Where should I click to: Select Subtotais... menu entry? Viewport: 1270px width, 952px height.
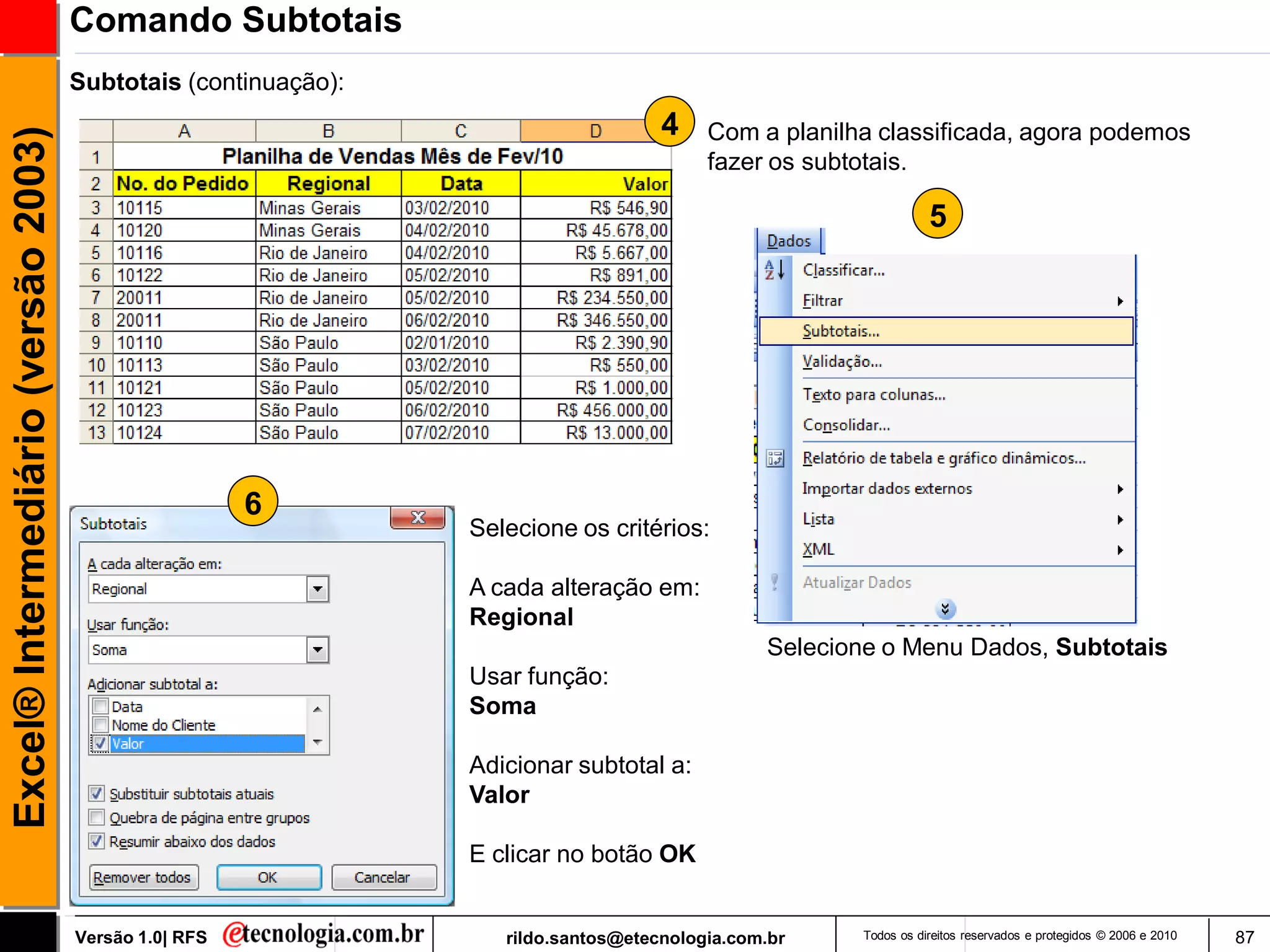click(946, 331)
